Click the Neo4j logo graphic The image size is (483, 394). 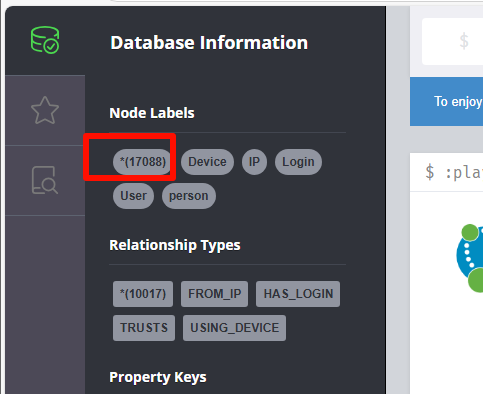click(470, 258)
